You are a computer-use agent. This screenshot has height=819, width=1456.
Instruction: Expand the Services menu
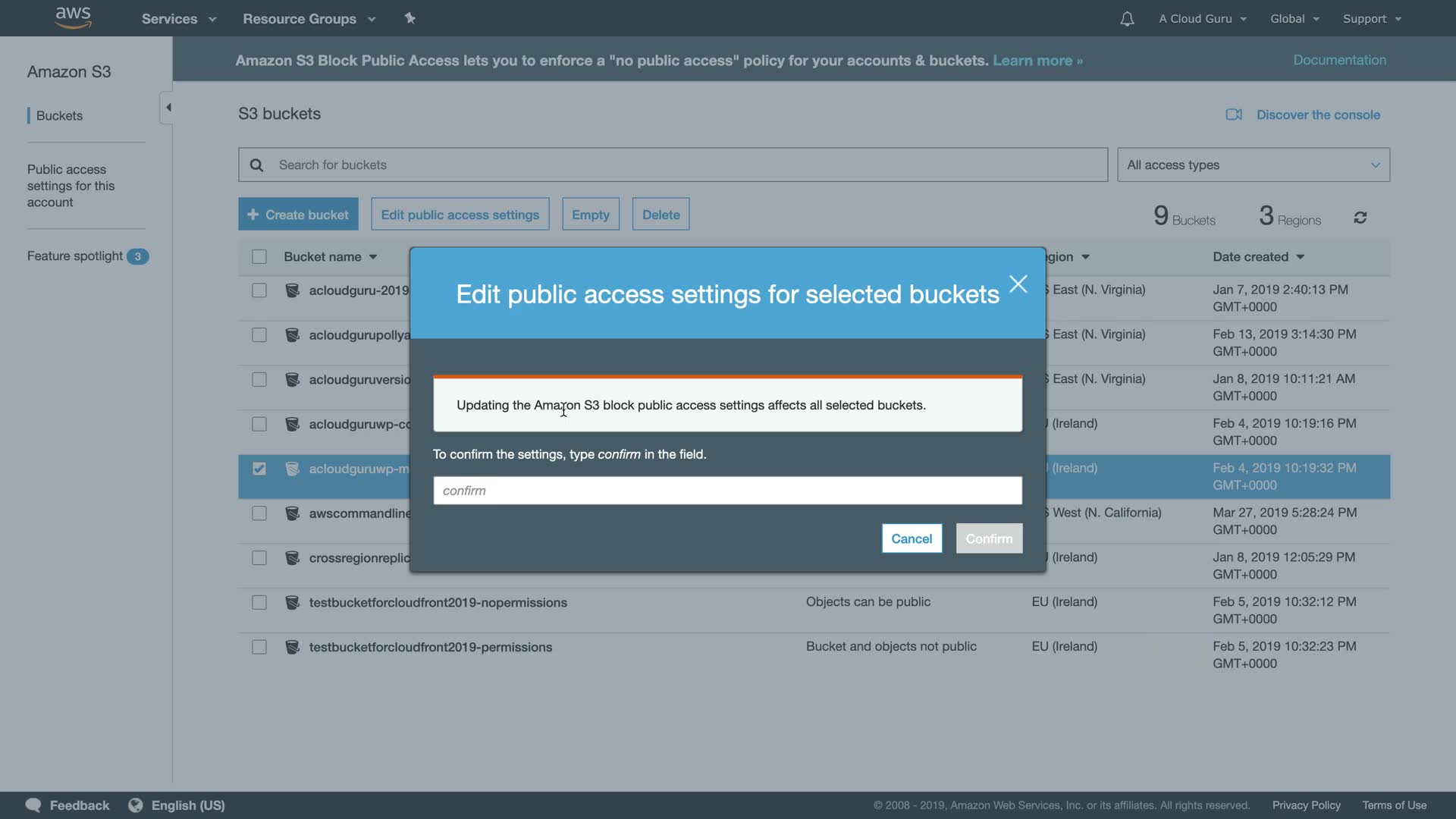tap(179, 19)
